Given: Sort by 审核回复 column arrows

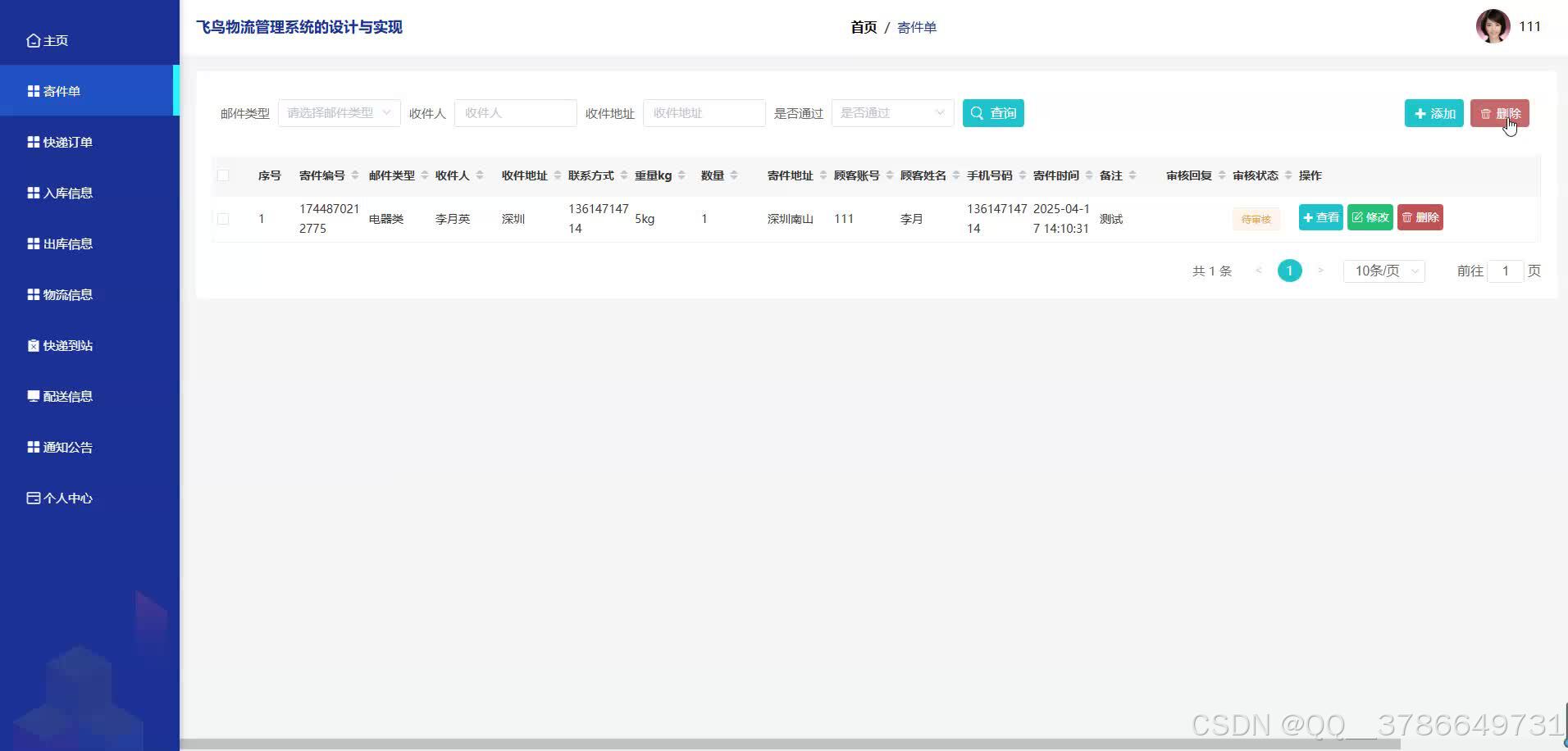Looking at the screenshot, I should 1222,175.
